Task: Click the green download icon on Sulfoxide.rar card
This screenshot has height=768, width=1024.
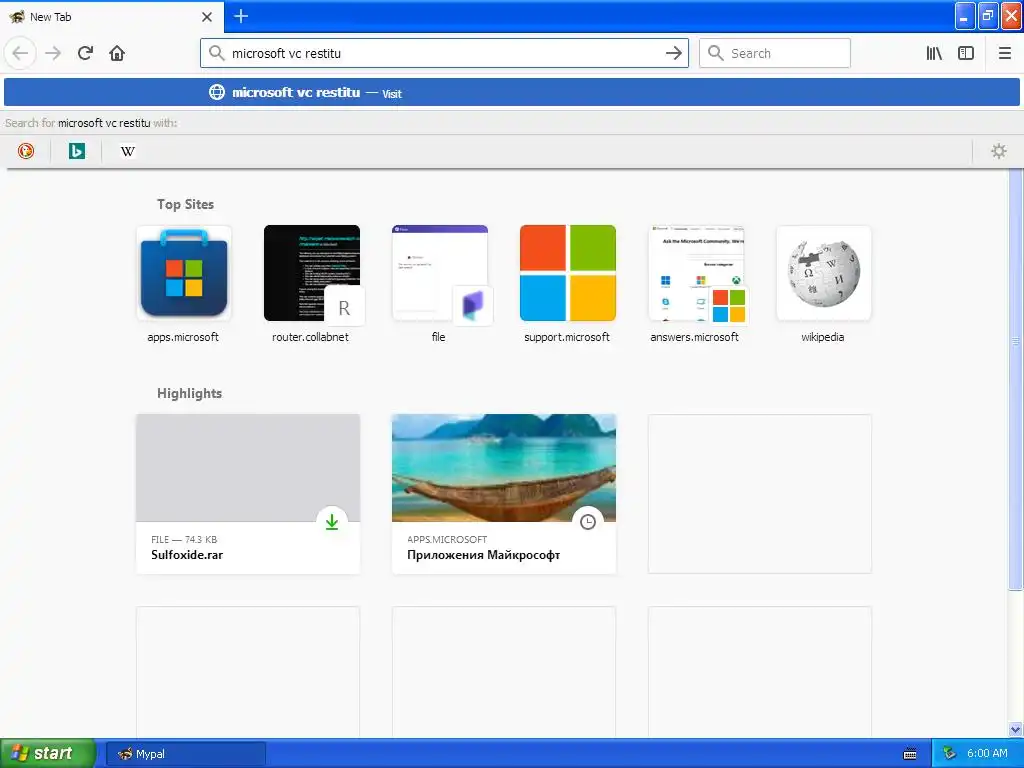Action: click(x=332, y=522)
